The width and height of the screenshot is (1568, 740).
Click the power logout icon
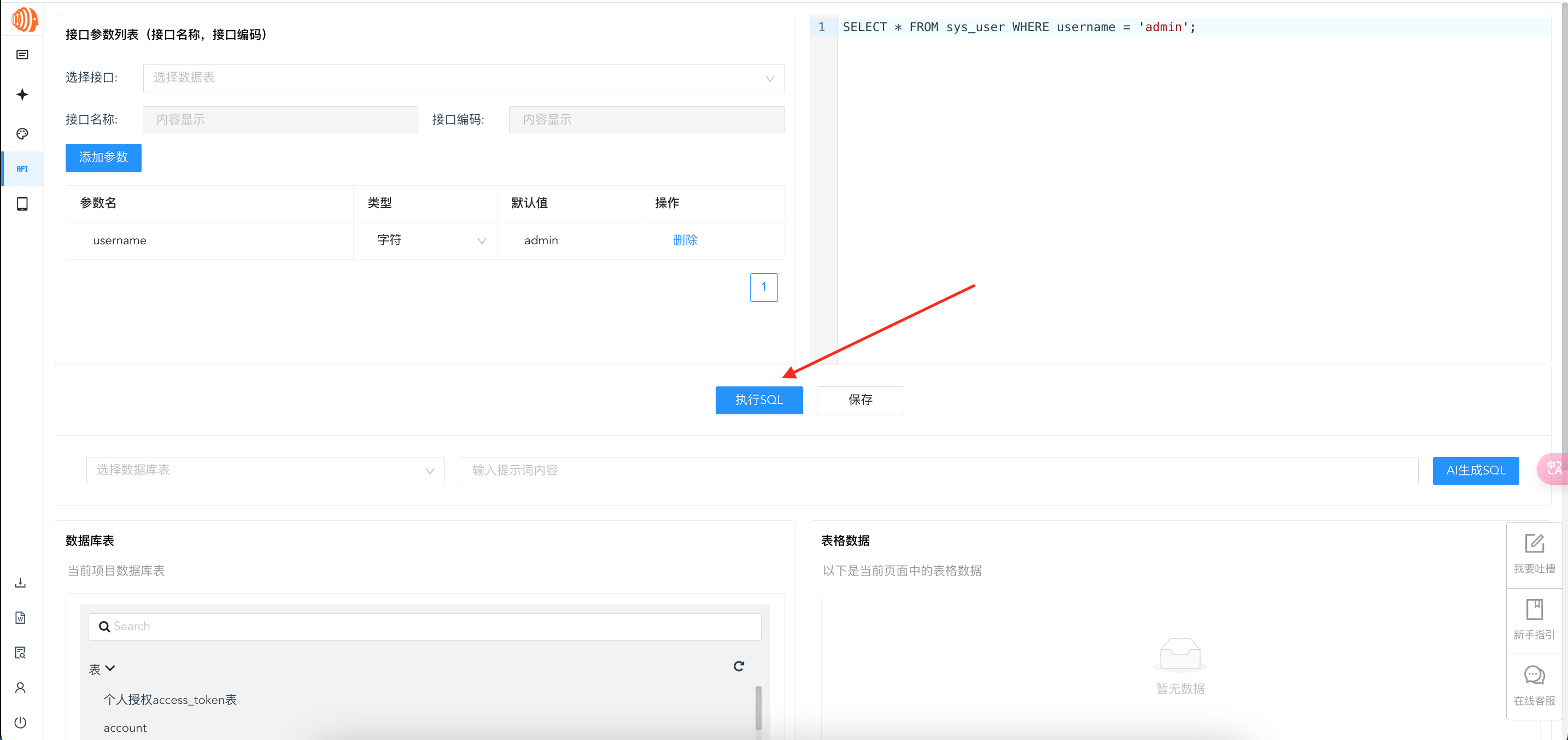click(x=21, y=723)
